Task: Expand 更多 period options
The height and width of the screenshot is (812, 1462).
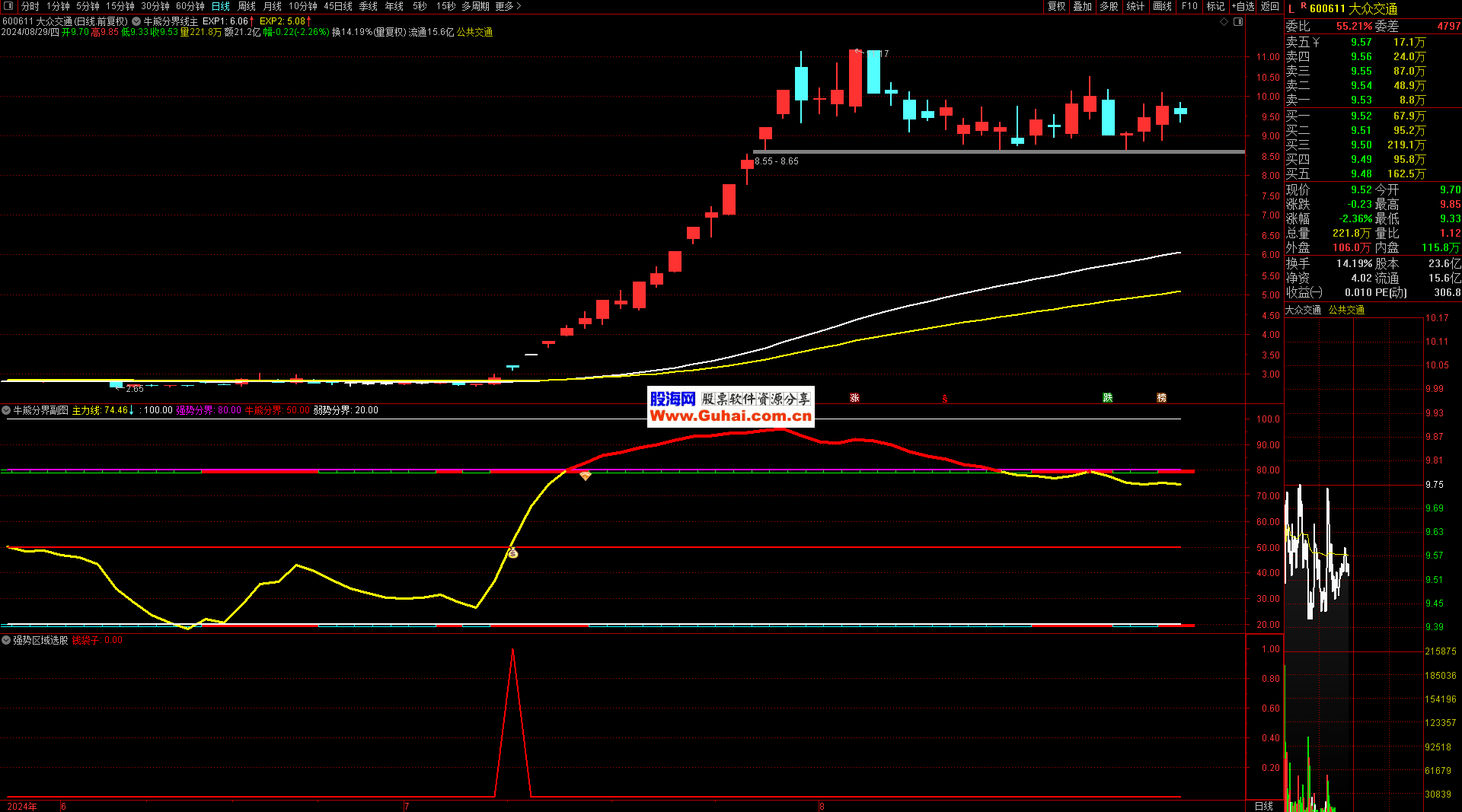Action: point(508,6)
